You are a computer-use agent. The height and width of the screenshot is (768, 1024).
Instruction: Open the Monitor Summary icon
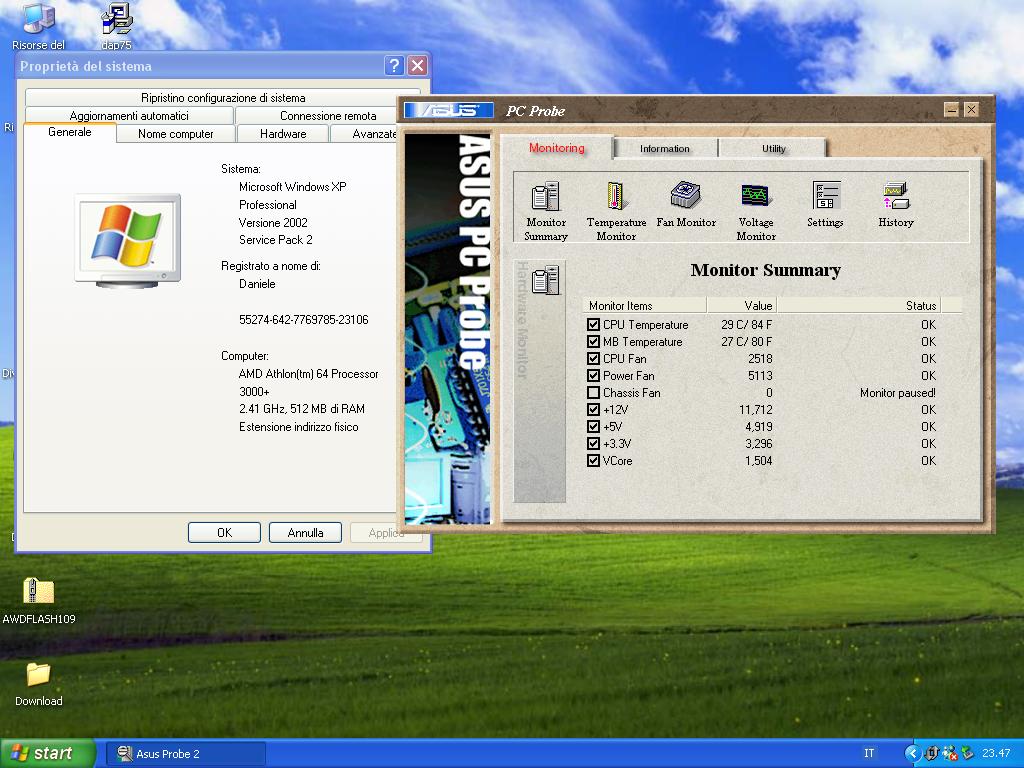pyautogui.click(x=546, y=211)
